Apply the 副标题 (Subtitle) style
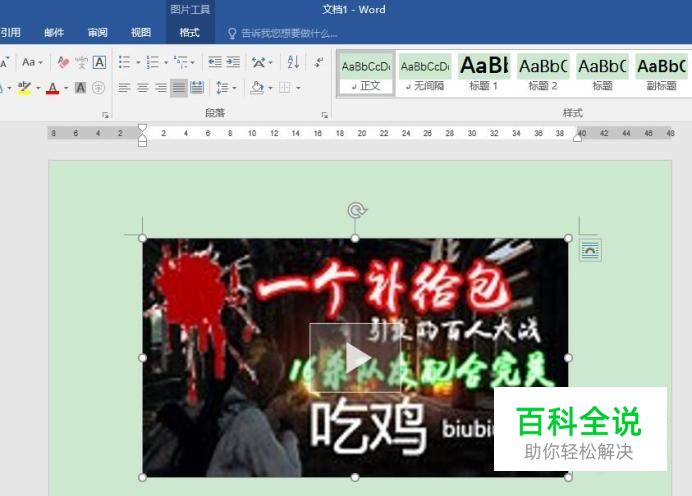692x496 pixels. click(662, 73)
